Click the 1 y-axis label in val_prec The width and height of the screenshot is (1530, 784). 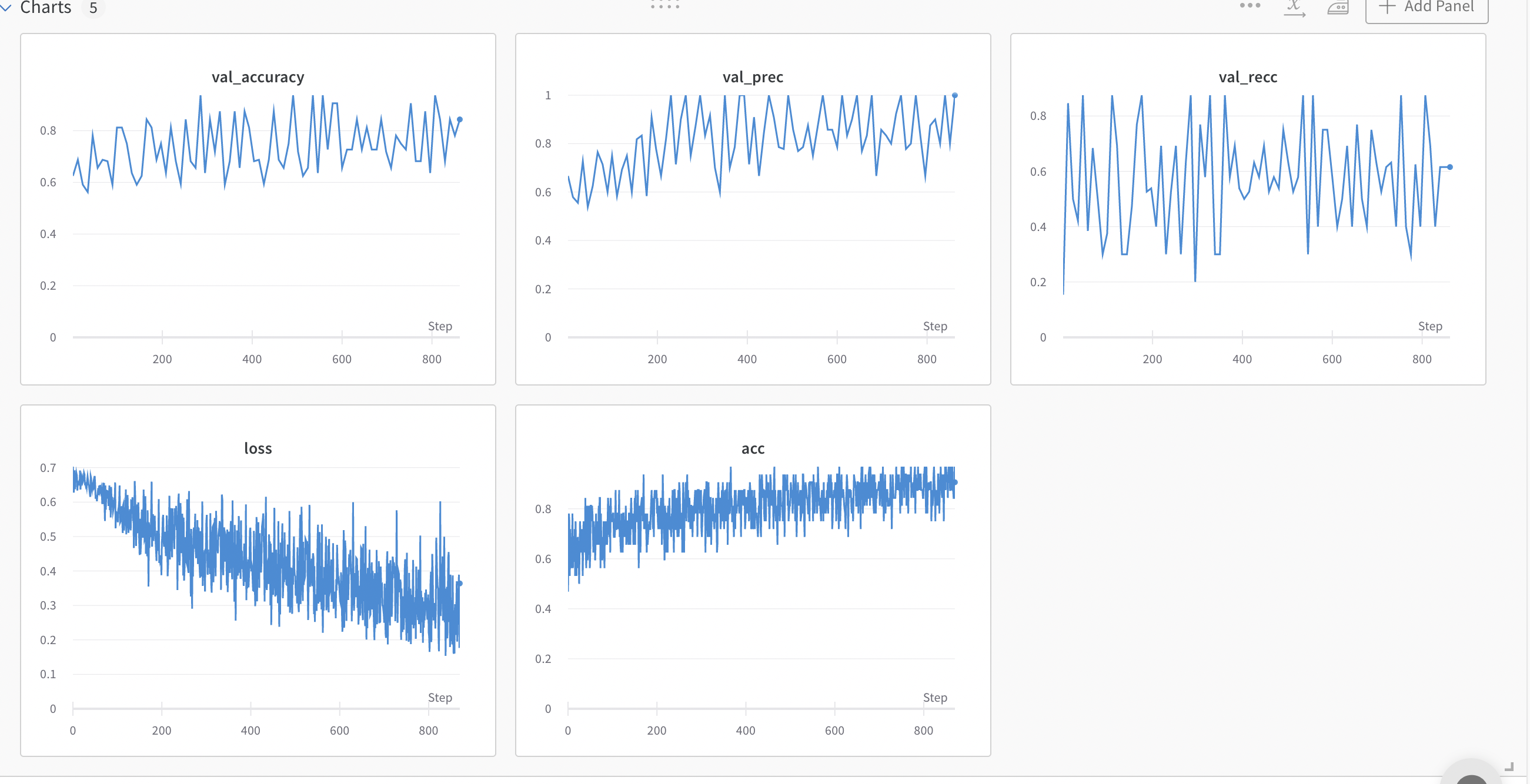[547, 96]
